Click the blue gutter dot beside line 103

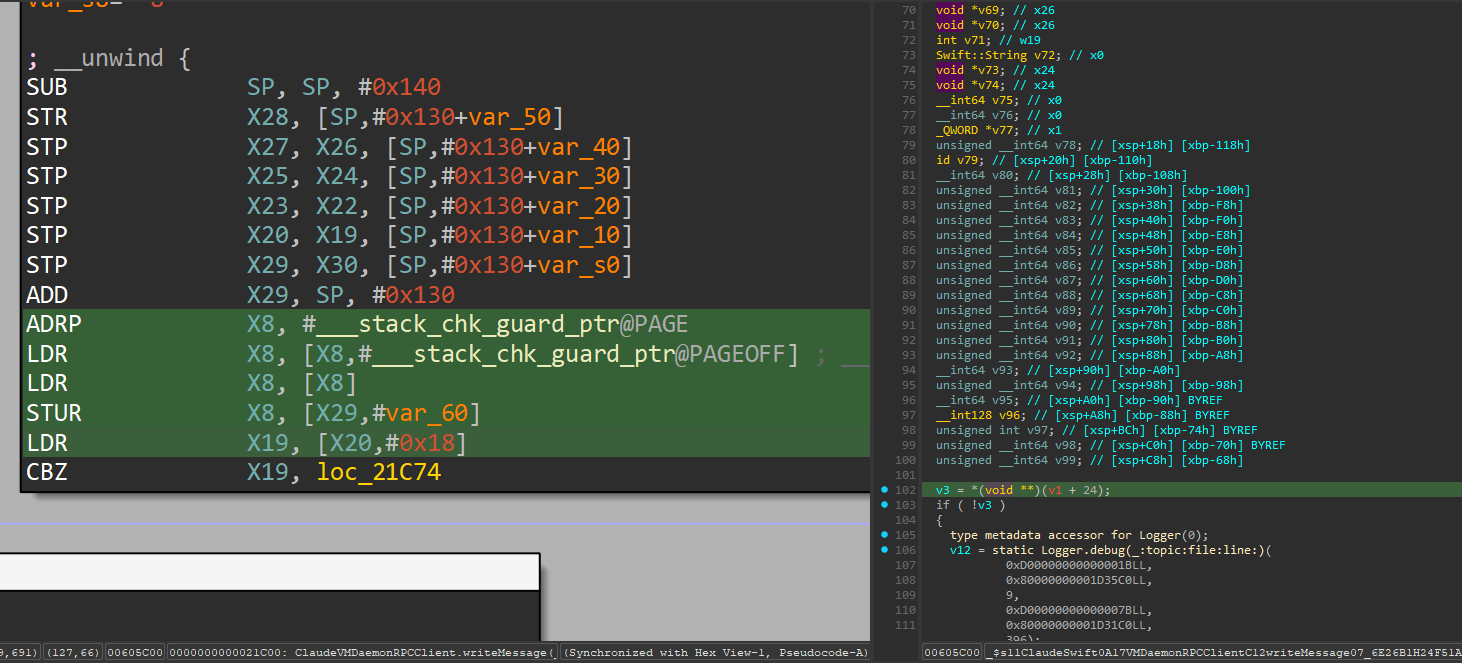coord(884,505)
